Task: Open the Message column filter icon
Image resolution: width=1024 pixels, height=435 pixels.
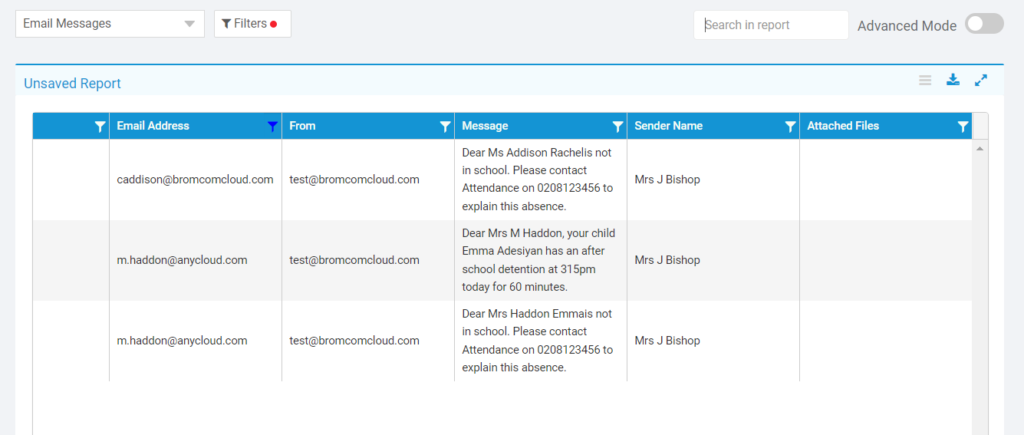Action: click(x=617, y=127)
